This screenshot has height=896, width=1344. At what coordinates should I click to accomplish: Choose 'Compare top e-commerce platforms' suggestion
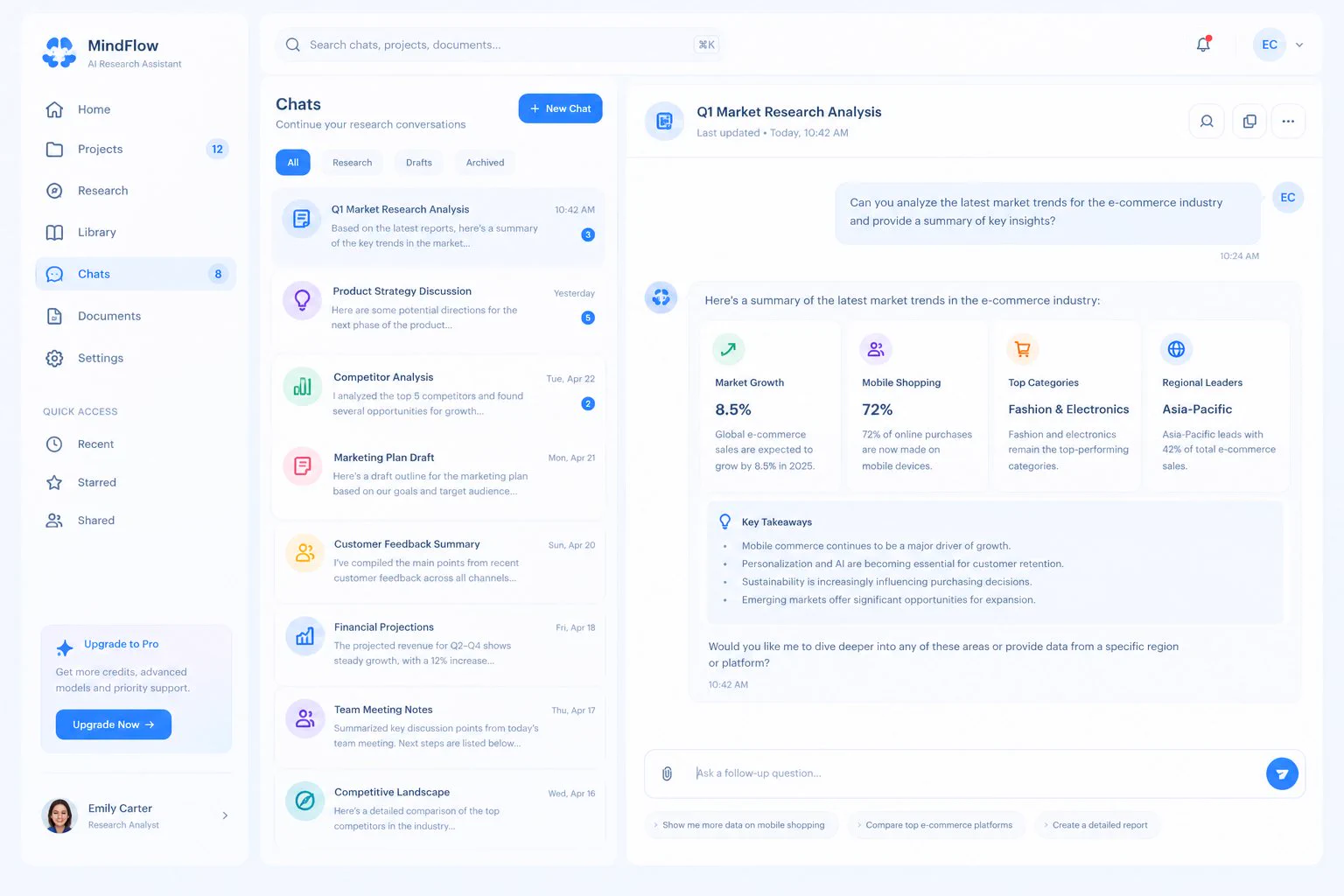pos(935,825)
